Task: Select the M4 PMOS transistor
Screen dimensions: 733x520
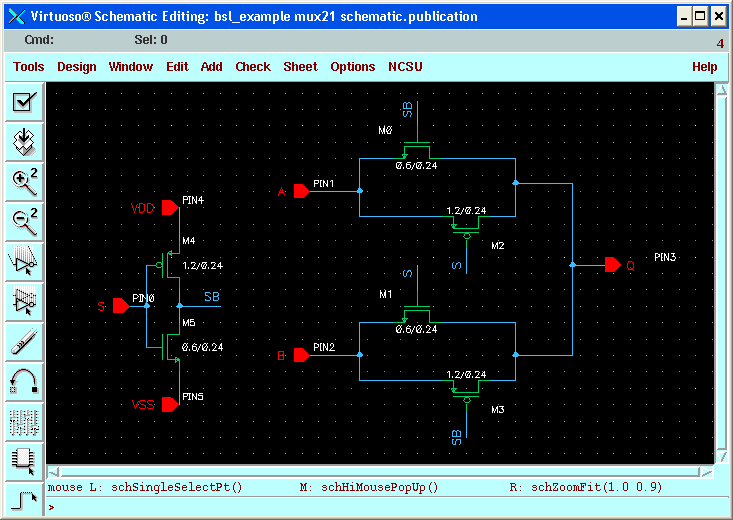Action: 168,265
